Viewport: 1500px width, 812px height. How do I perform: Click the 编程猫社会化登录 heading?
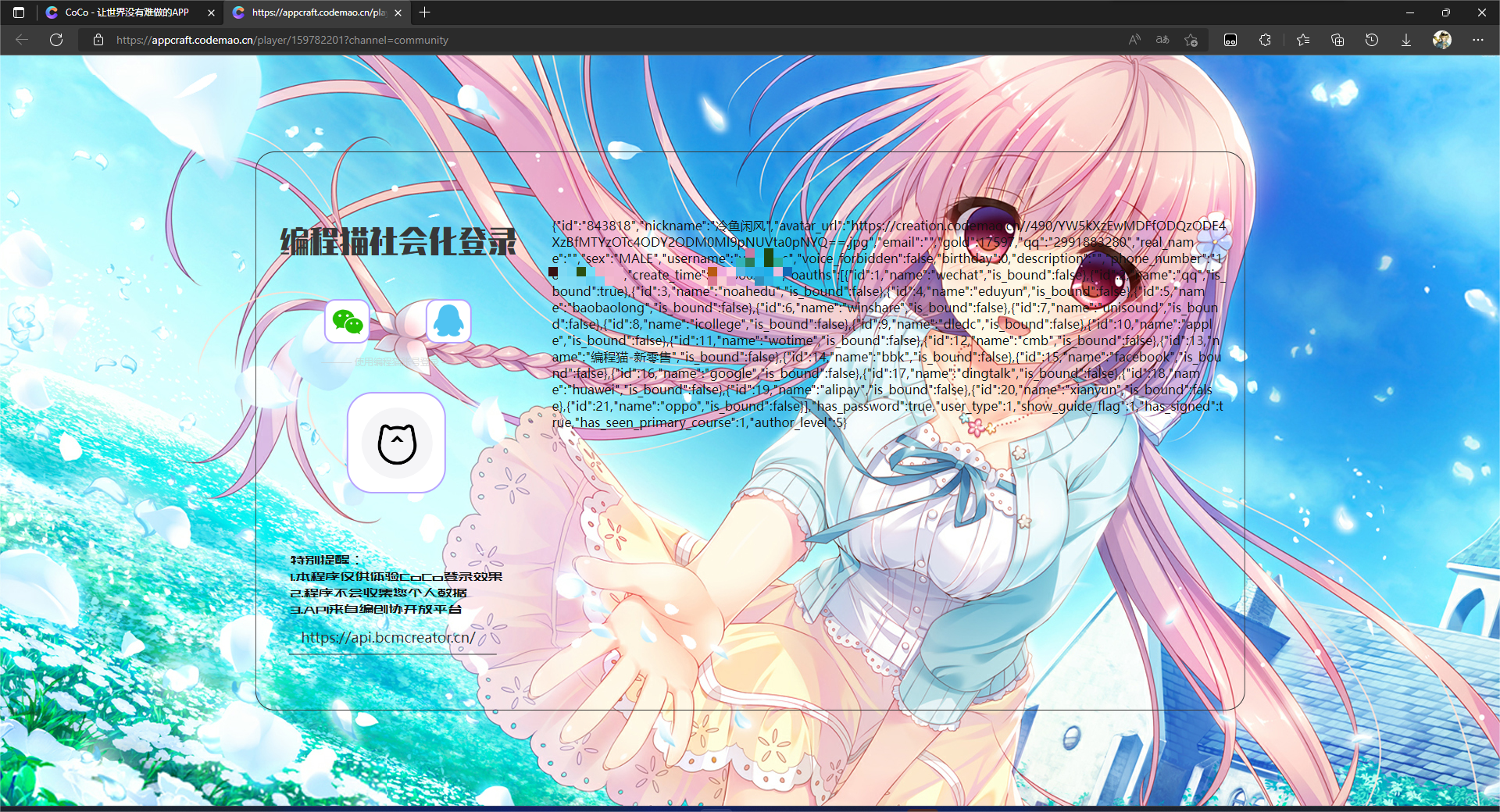[x=398, y=242]
